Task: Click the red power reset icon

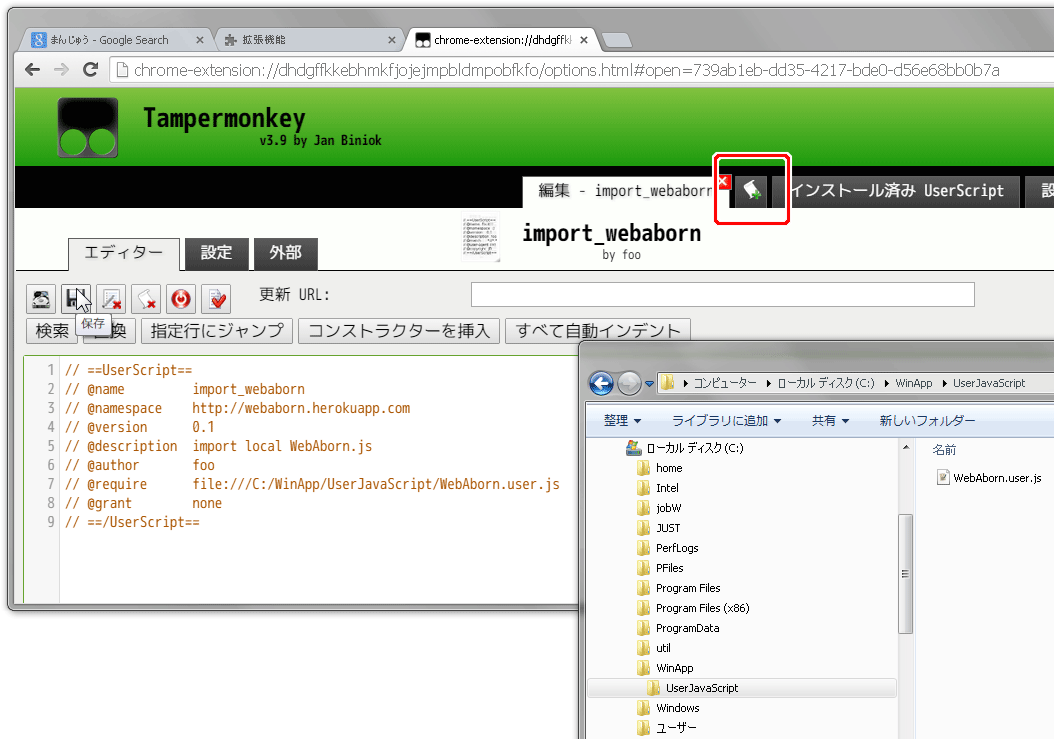Action: coord(181,299)
